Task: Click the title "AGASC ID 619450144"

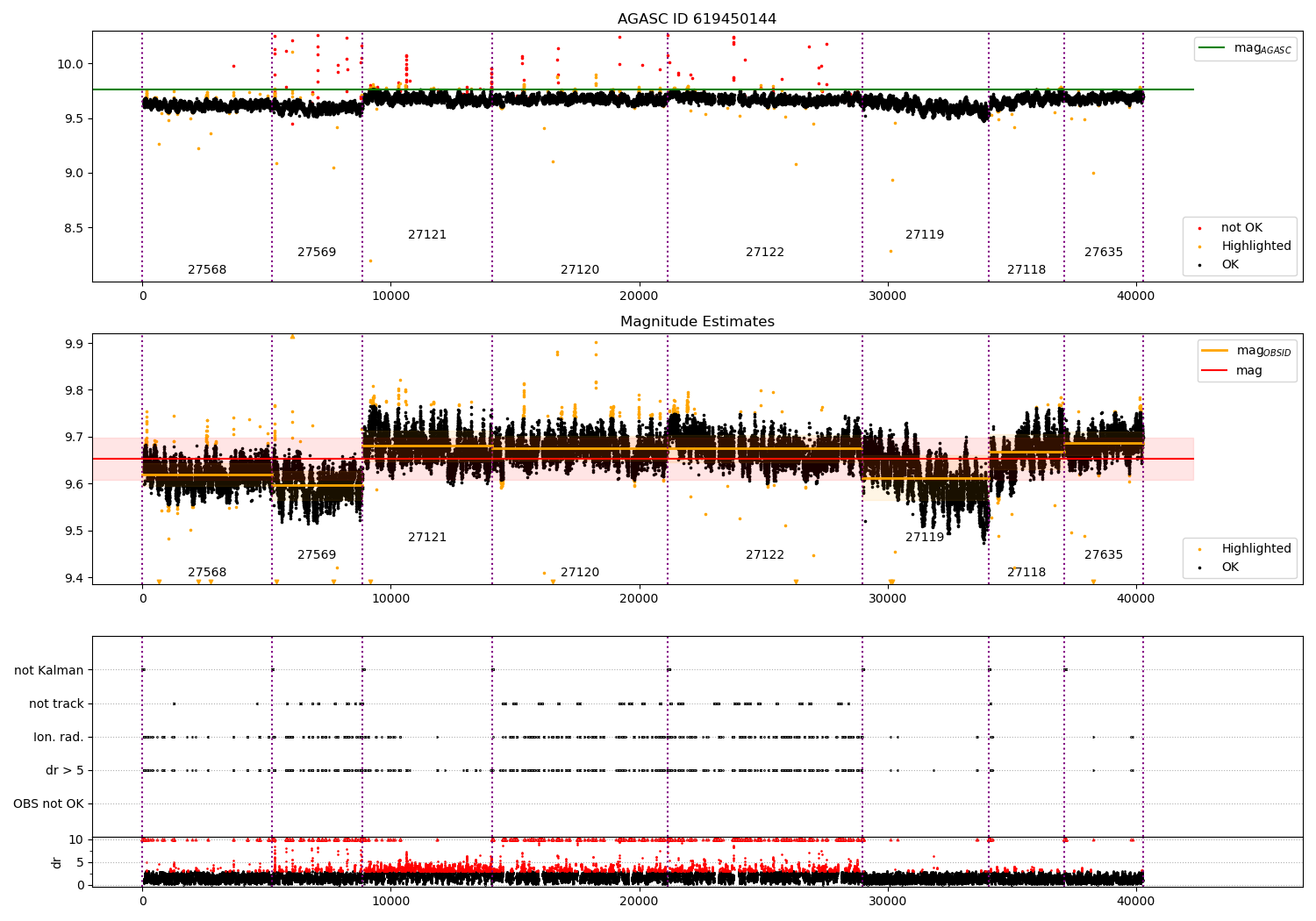Action: click(697, 19)
